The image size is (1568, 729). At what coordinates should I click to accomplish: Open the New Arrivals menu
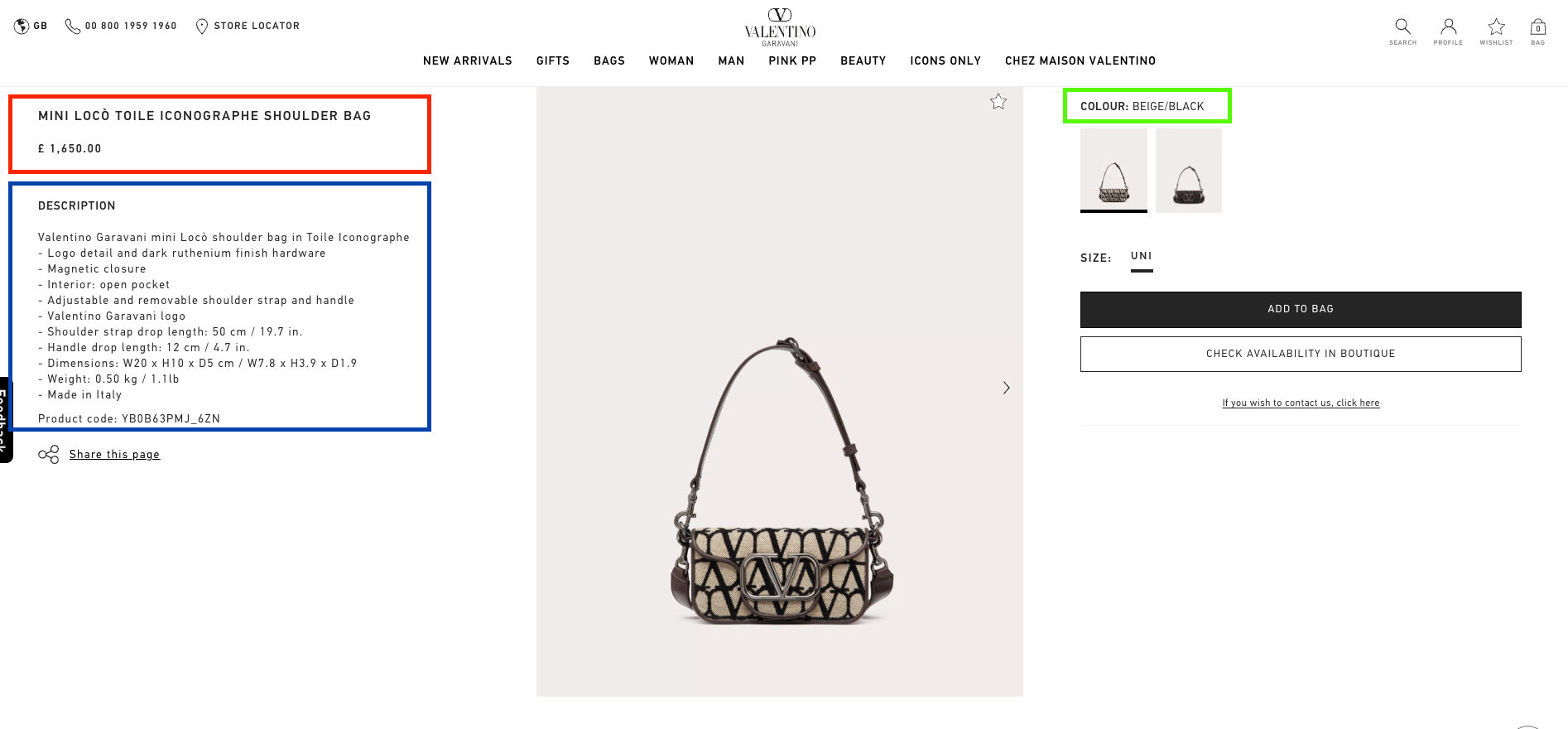468,60
